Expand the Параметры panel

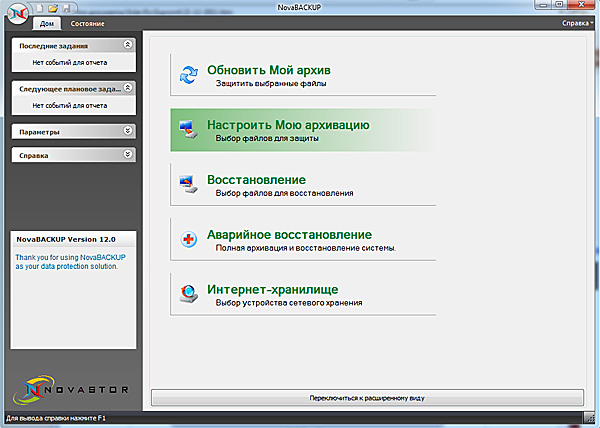126,131
